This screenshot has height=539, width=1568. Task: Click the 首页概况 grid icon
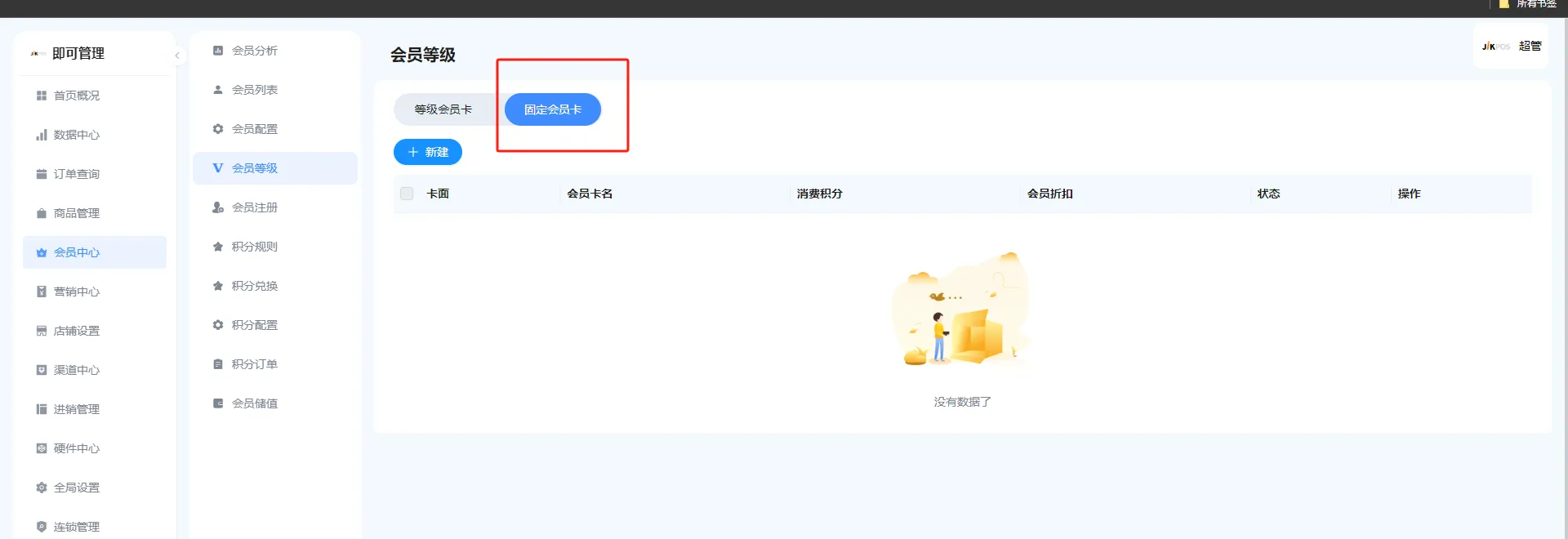coord(42,96)
